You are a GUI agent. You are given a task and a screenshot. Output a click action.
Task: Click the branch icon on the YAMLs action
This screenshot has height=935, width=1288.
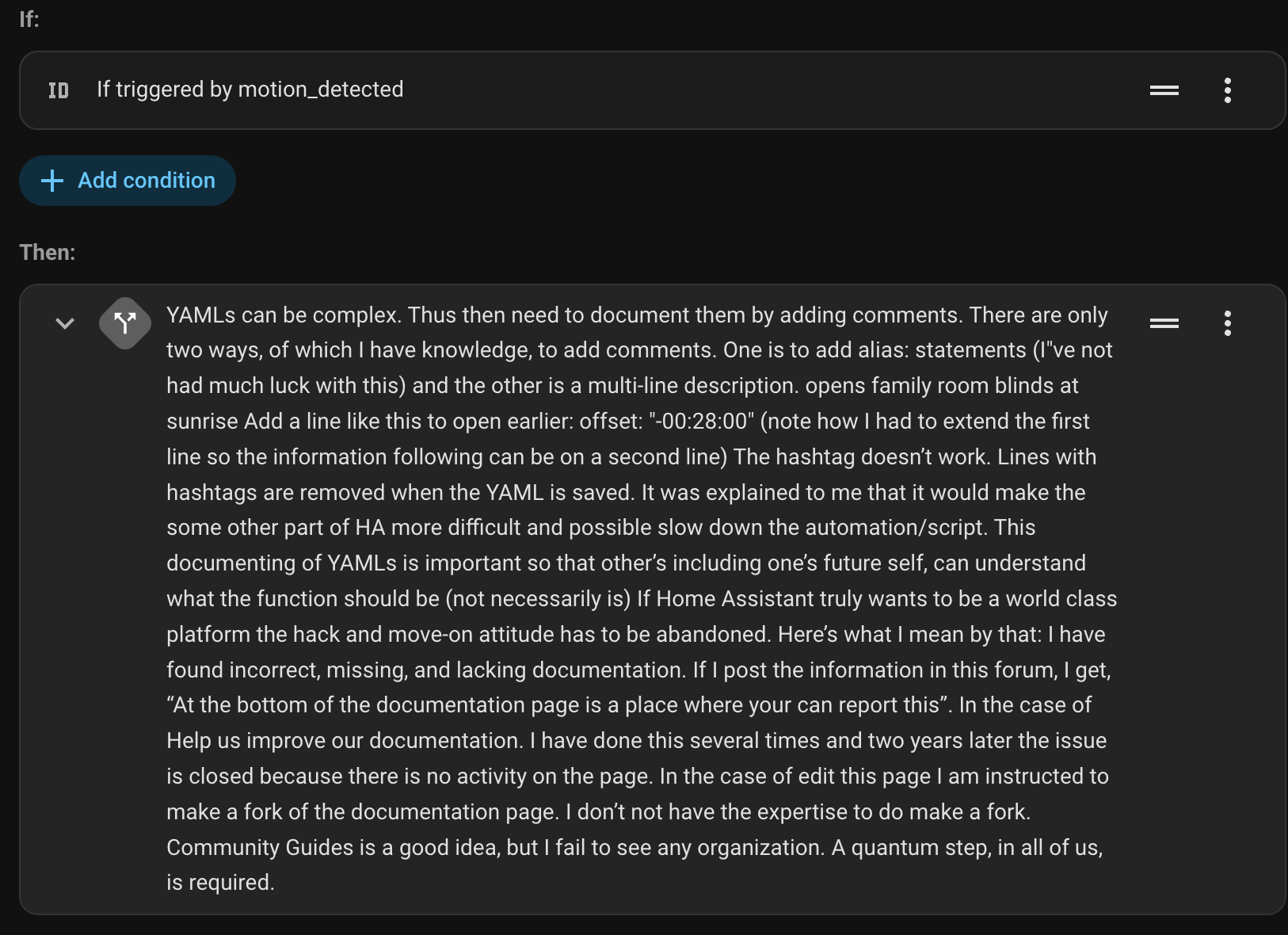point(125,322)
